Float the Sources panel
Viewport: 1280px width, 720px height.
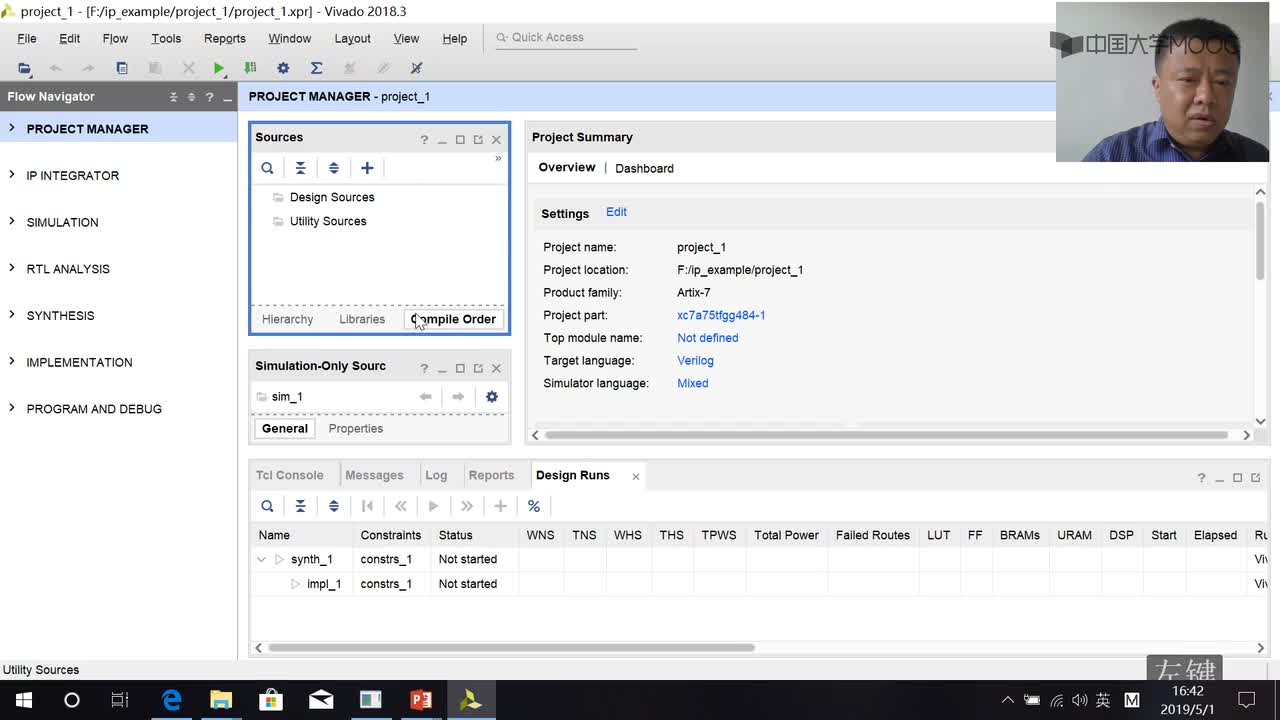tap(478, 139)
